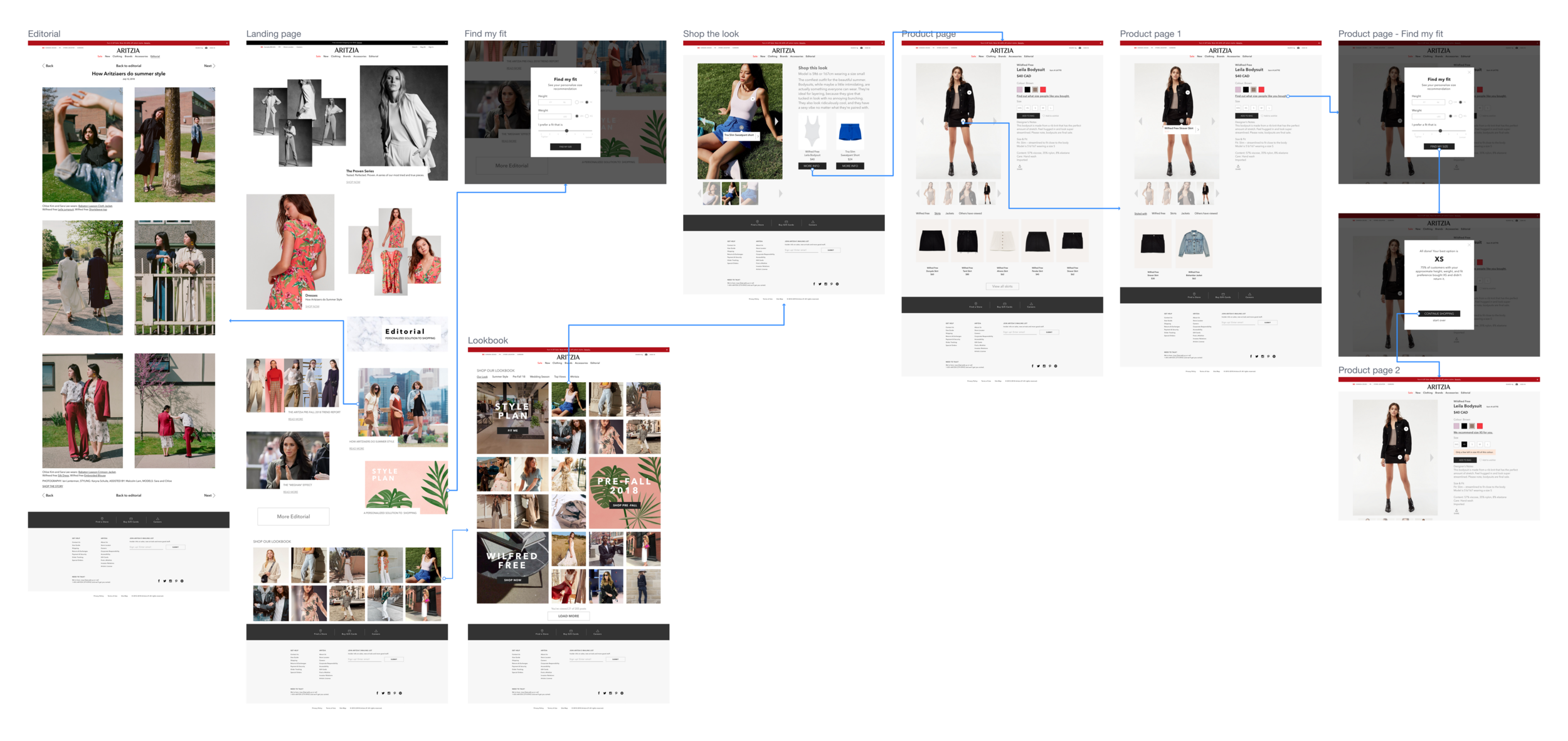Screen dimensions: 1568x741
Task: Open the Summer Style tab in Lookbook
Action: point(500,376)
